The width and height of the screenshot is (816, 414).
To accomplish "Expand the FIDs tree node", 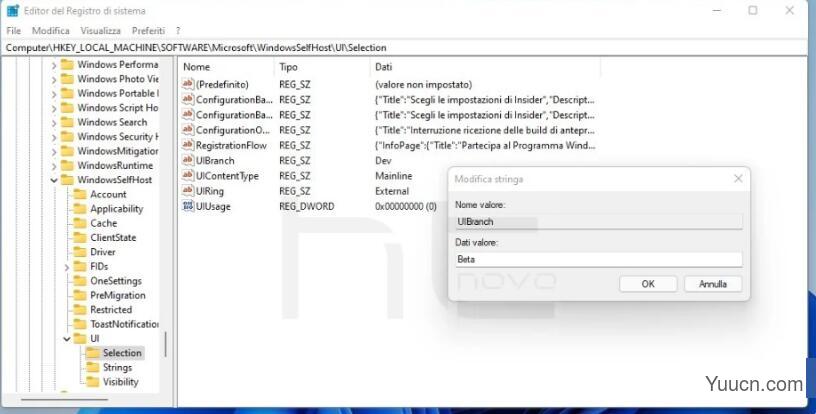I will [x=67, y=267].
